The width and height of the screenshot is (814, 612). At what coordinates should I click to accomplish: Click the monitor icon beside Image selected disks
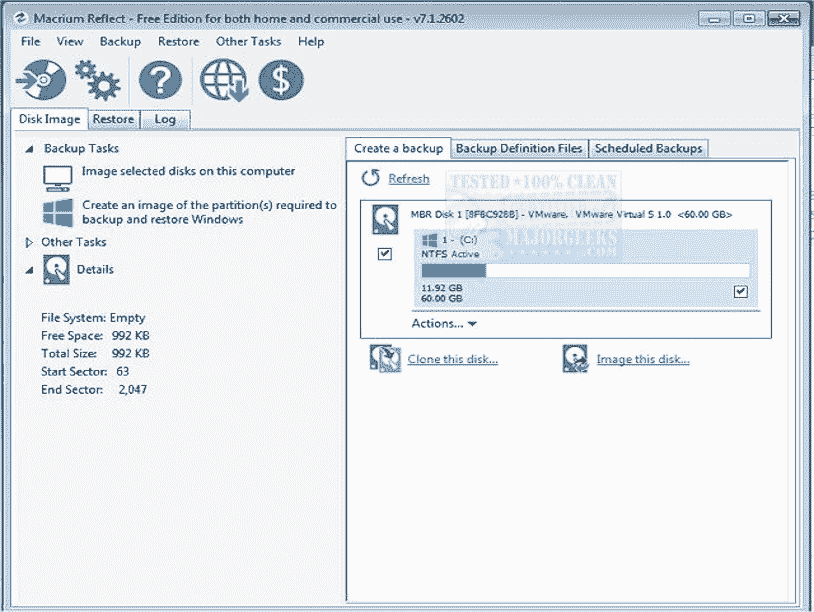click(x=57, y=175)
